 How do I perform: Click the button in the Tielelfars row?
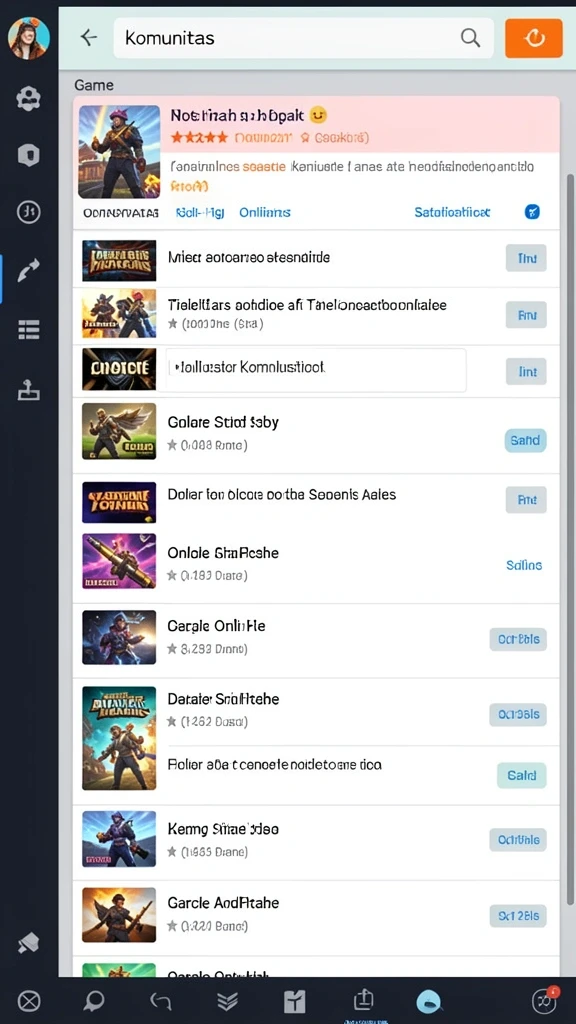click(526, 315)
